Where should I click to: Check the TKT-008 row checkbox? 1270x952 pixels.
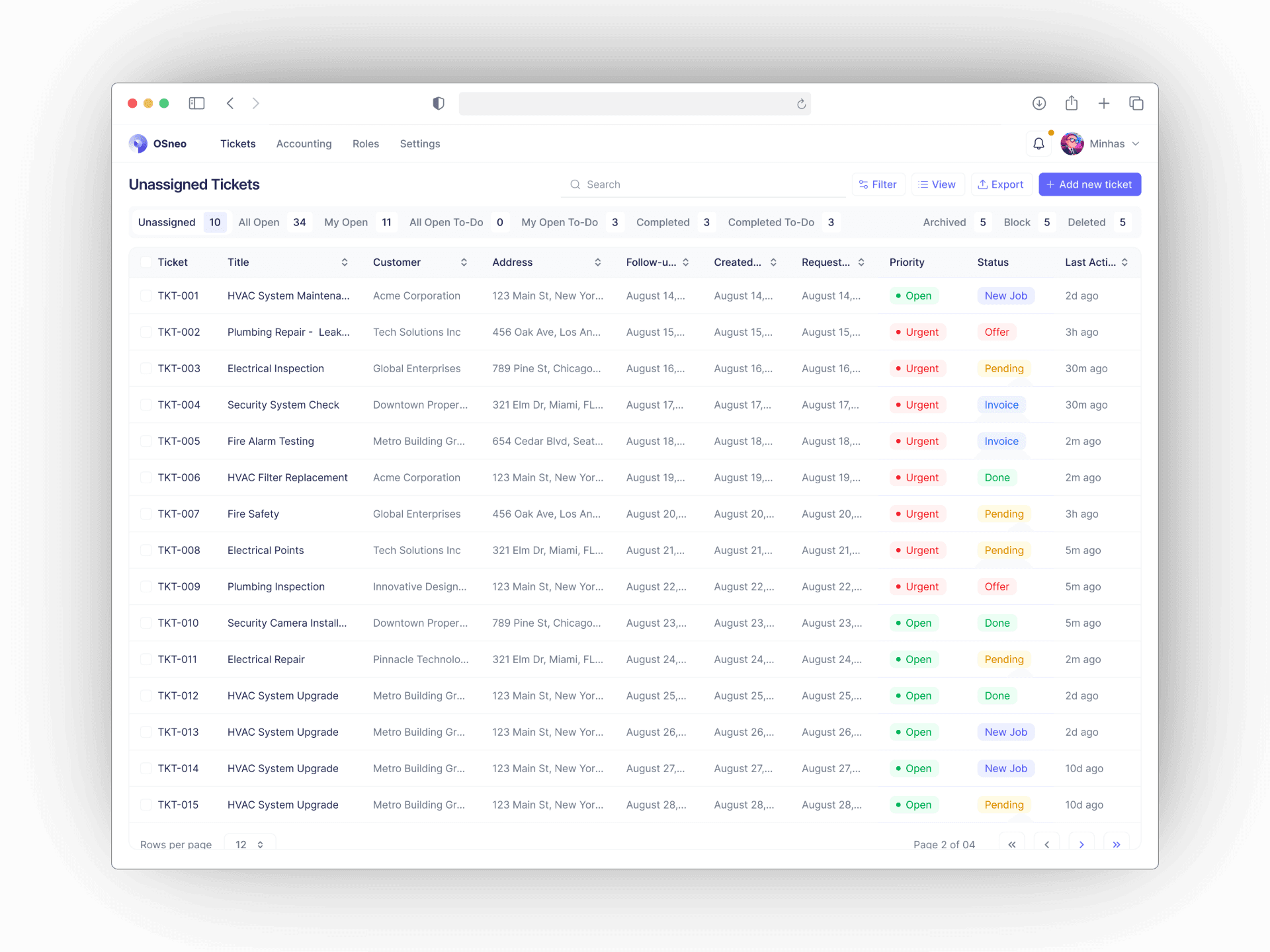[x=146, y=550]
